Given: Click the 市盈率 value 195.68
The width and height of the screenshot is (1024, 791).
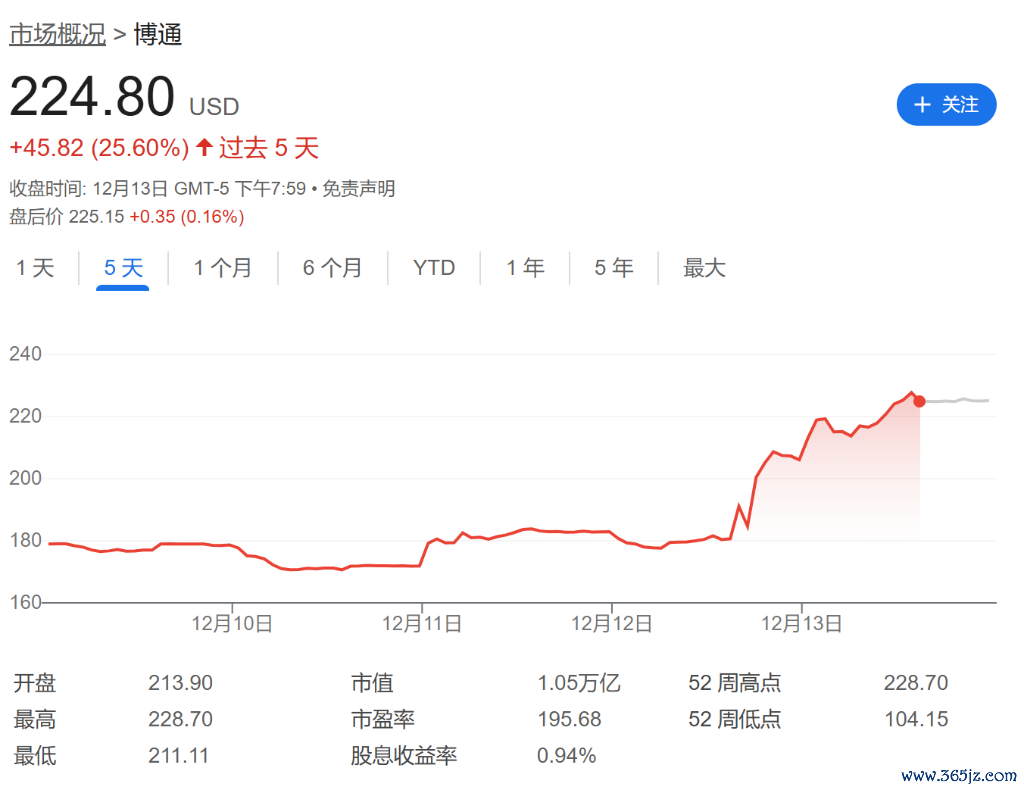Looking at the screenshot, I should (569, 719).
